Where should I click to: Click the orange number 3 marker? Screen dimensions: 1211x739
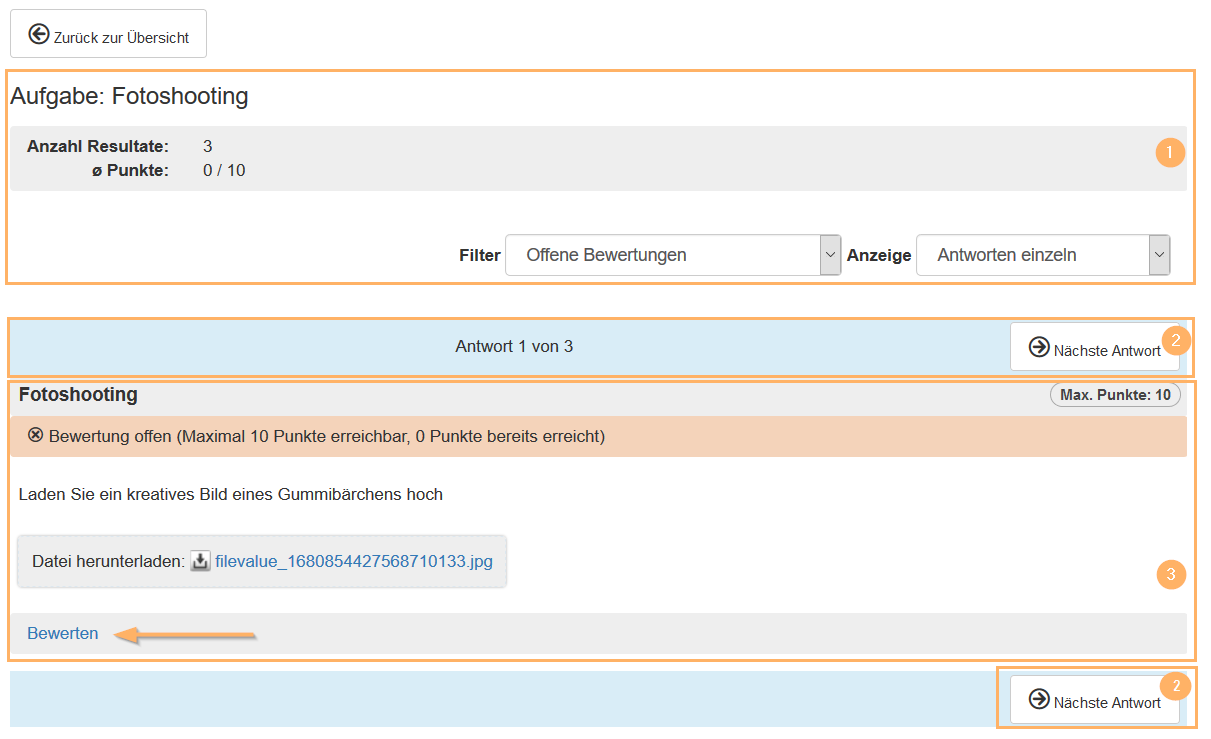click(1171, 575)
